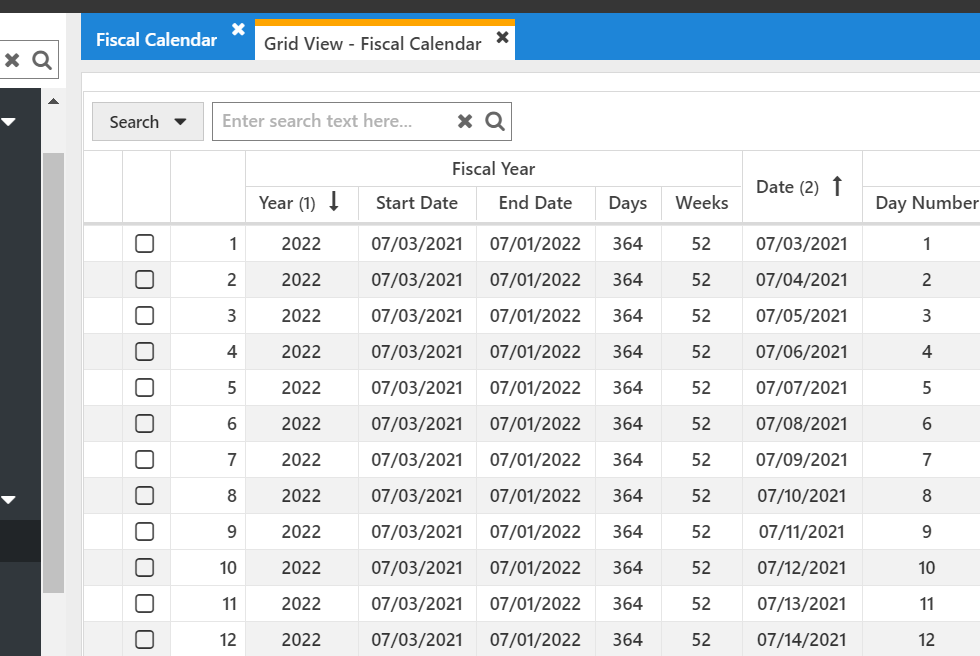Switch to the Fiscal Calendar tab

point(156,40)
